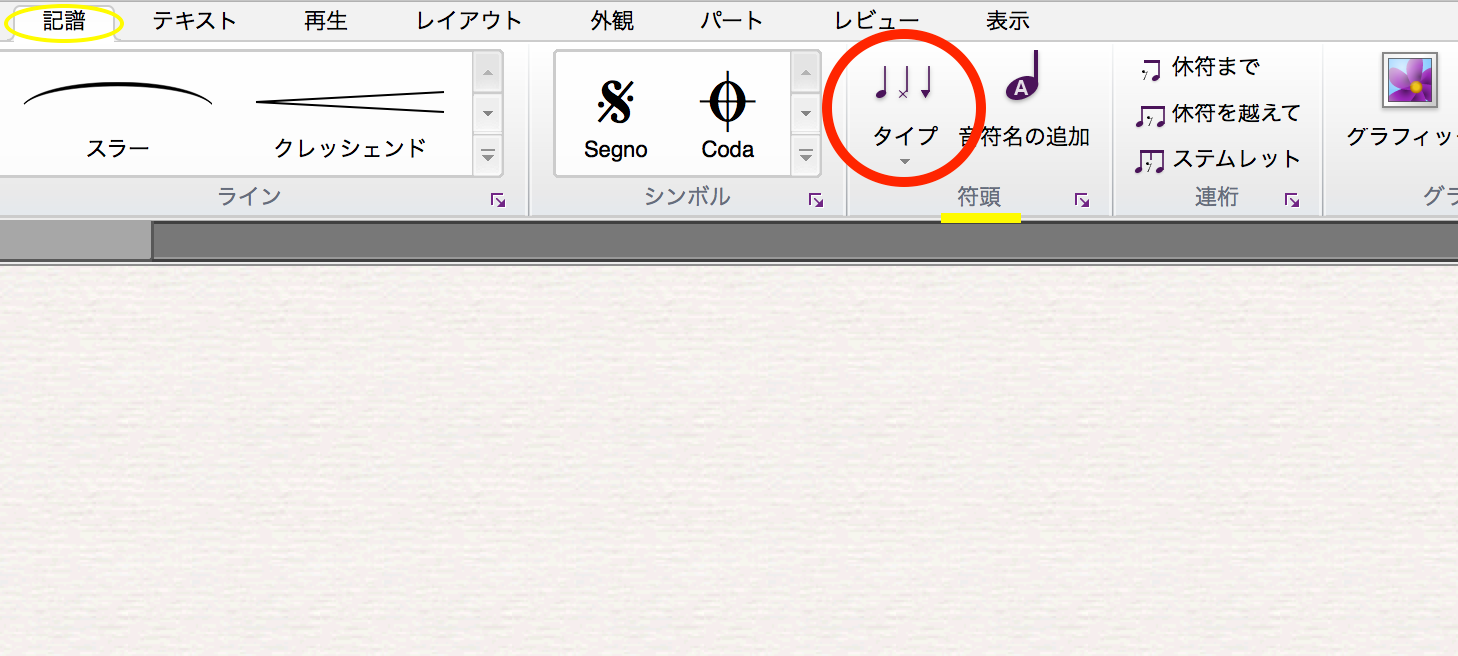This screenshot has width=1458, height=656.
Task: Insert the Segno symbol
Action: (615, 115)
